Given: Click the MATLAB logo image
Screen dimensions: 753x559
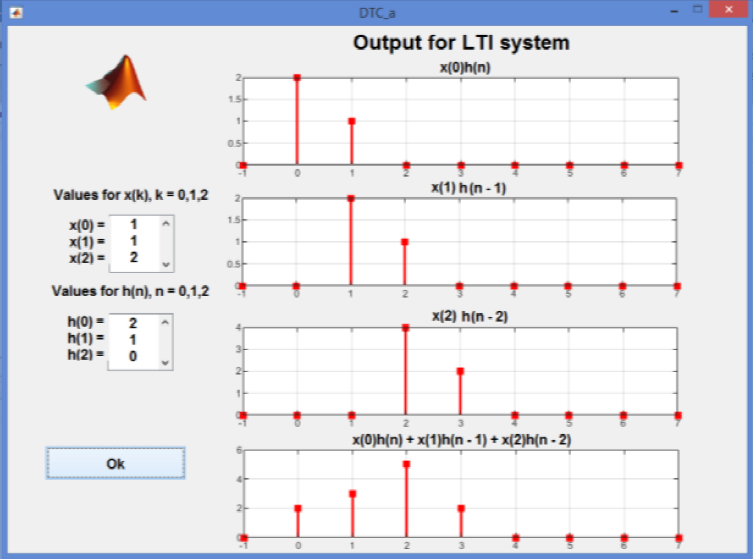Looking at the screenshot, I should click(x=116, y=82).
